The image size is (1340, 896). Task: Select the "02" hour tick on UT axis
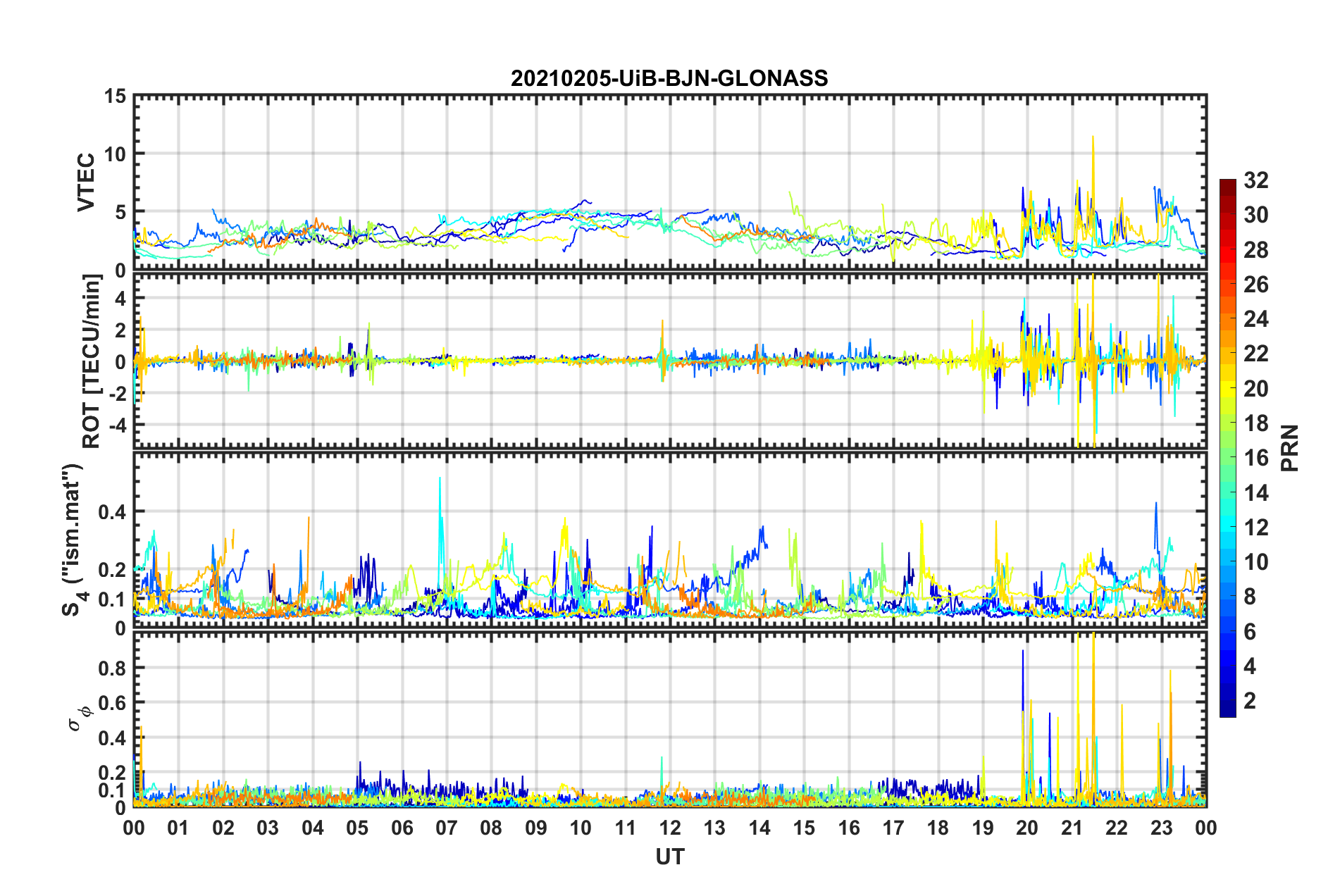223,828
